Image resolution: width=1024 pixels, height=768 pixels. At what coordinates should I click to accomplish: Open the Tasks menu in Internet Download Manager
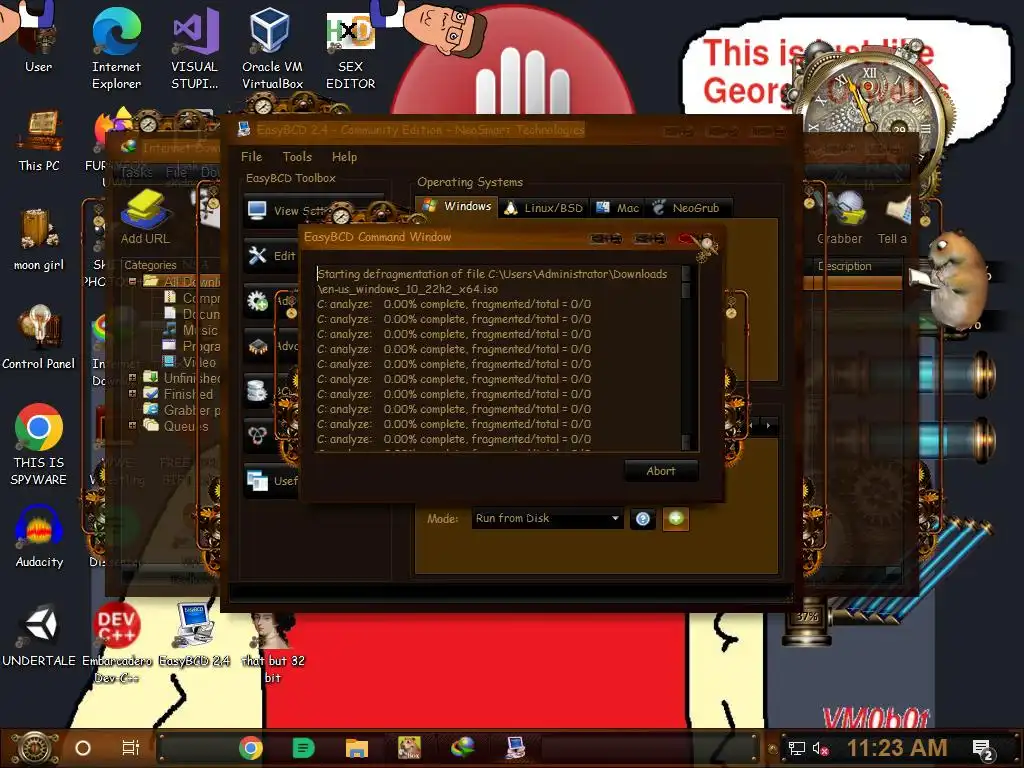pyautogui.click(x=136, y=172)
